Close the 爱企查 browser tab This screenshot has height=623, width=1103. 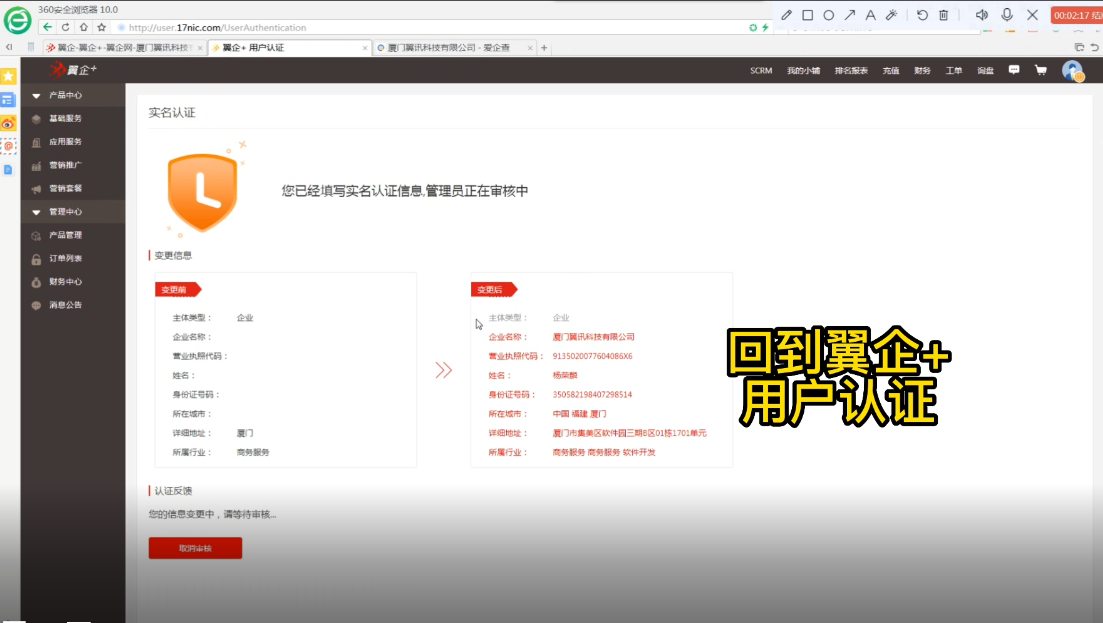(x=530, y=48)
